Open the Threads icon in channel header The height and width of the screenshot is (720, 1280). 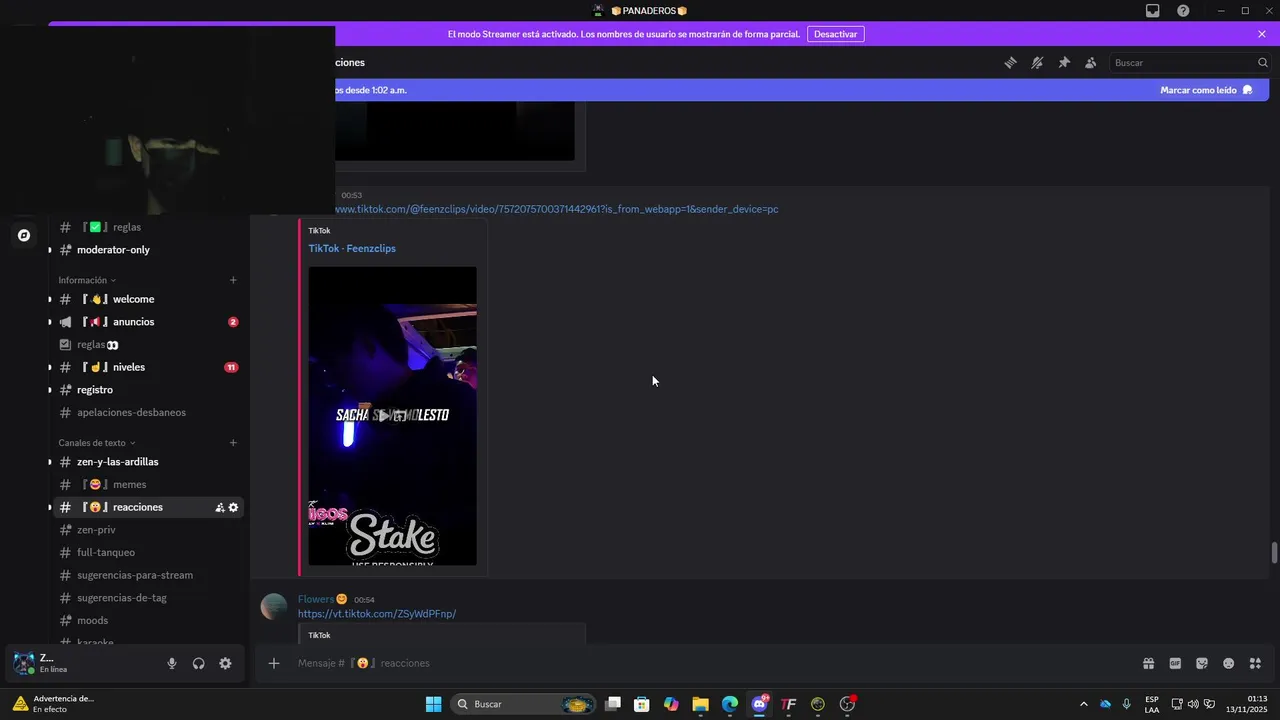click(1010, 62)
